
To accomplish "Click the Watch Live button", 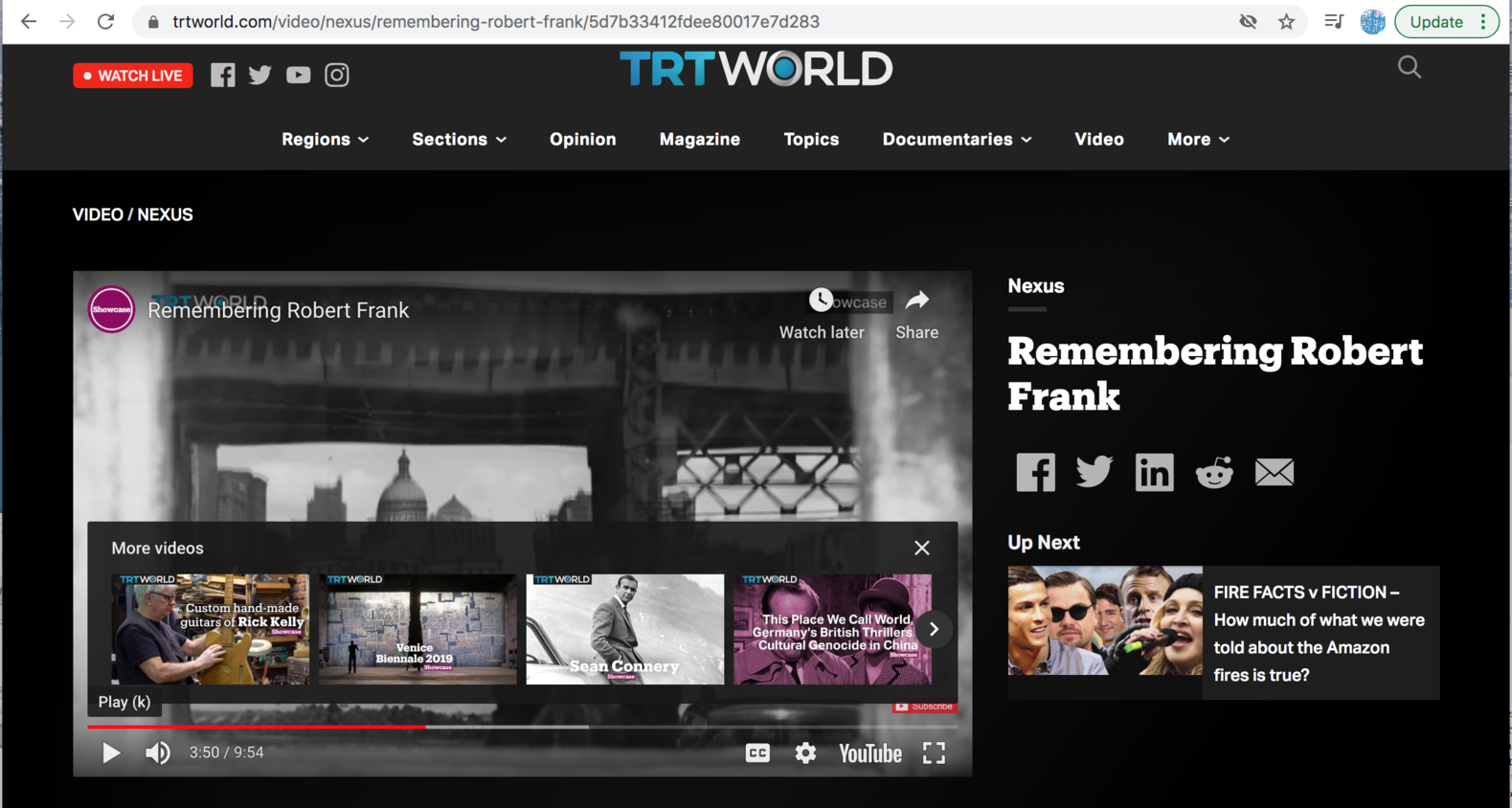I will 133,76.
